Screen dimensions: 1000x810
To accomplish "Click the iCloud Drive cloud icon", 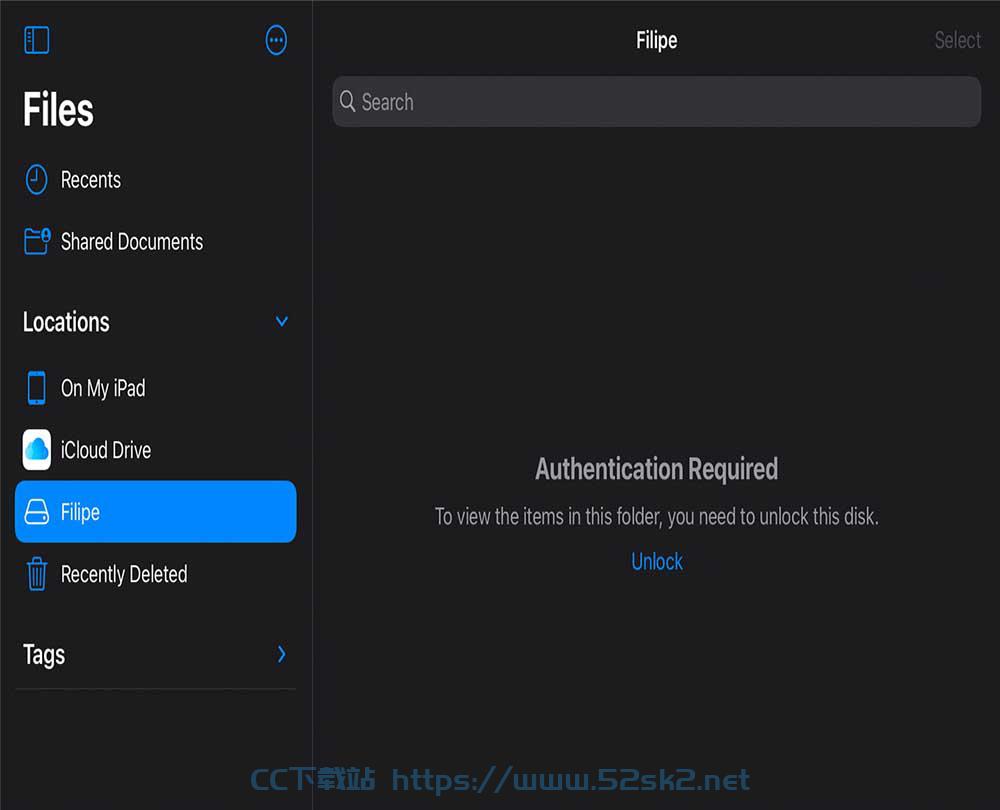I will click(x=36, y=450).
